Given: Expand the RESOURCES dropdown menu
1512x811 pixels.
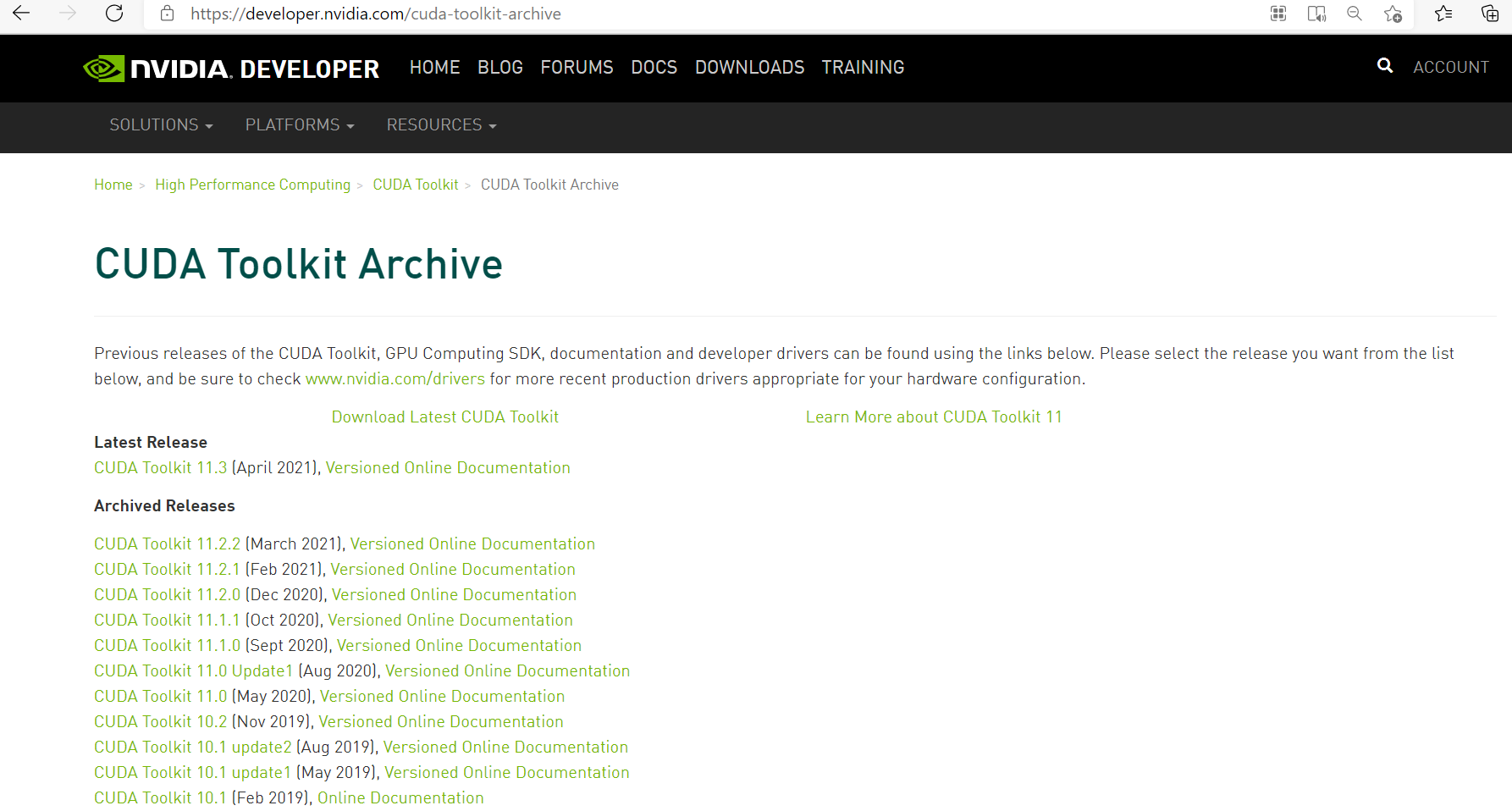Looking at the screenshot, I should click(x=441, y=125).
